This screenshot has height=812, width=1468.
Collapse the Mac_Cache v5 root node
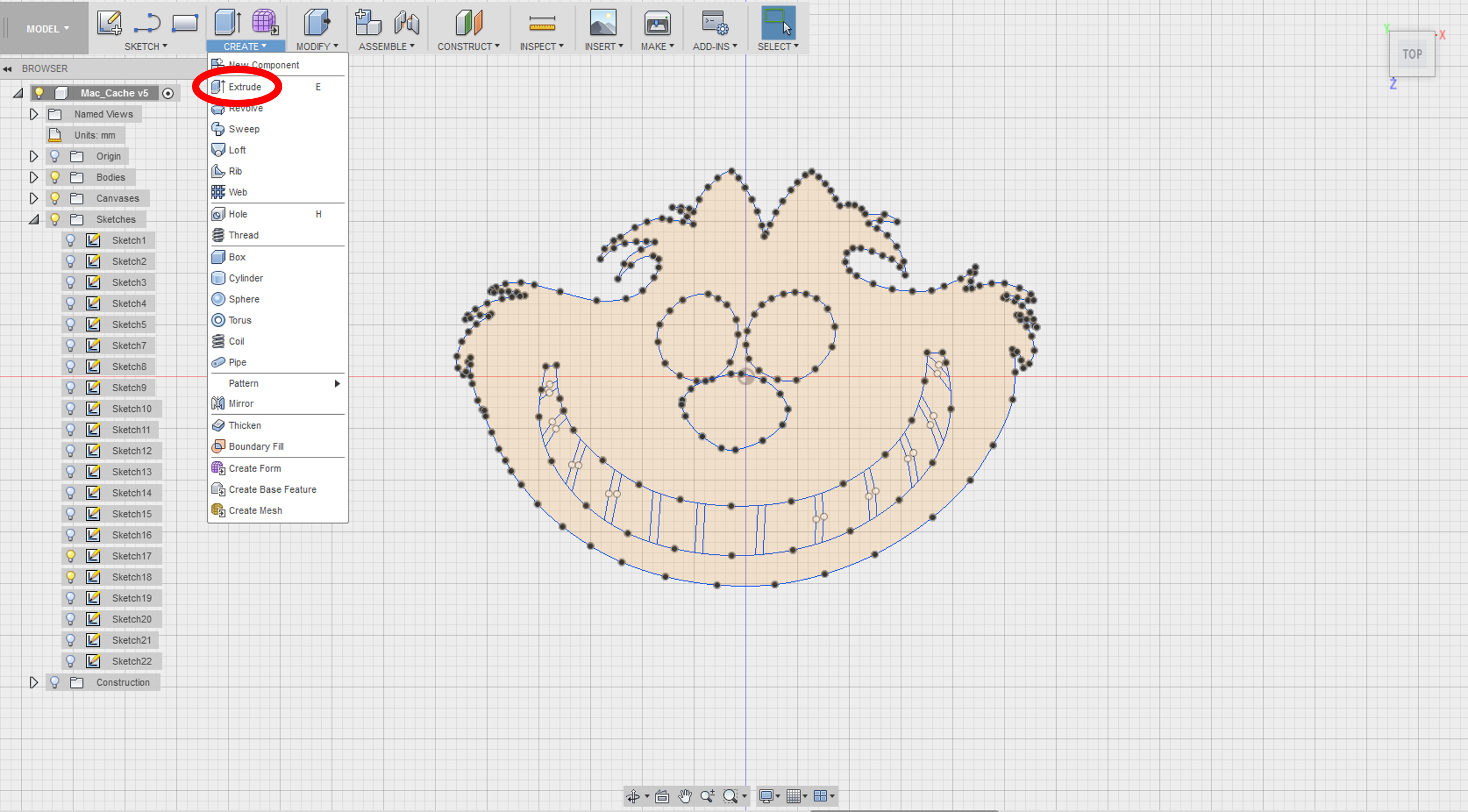pos(18,94)
